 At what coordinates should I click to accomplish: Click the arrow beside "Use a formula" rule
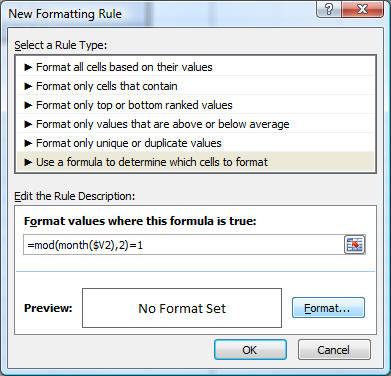[x=28, y=162]
